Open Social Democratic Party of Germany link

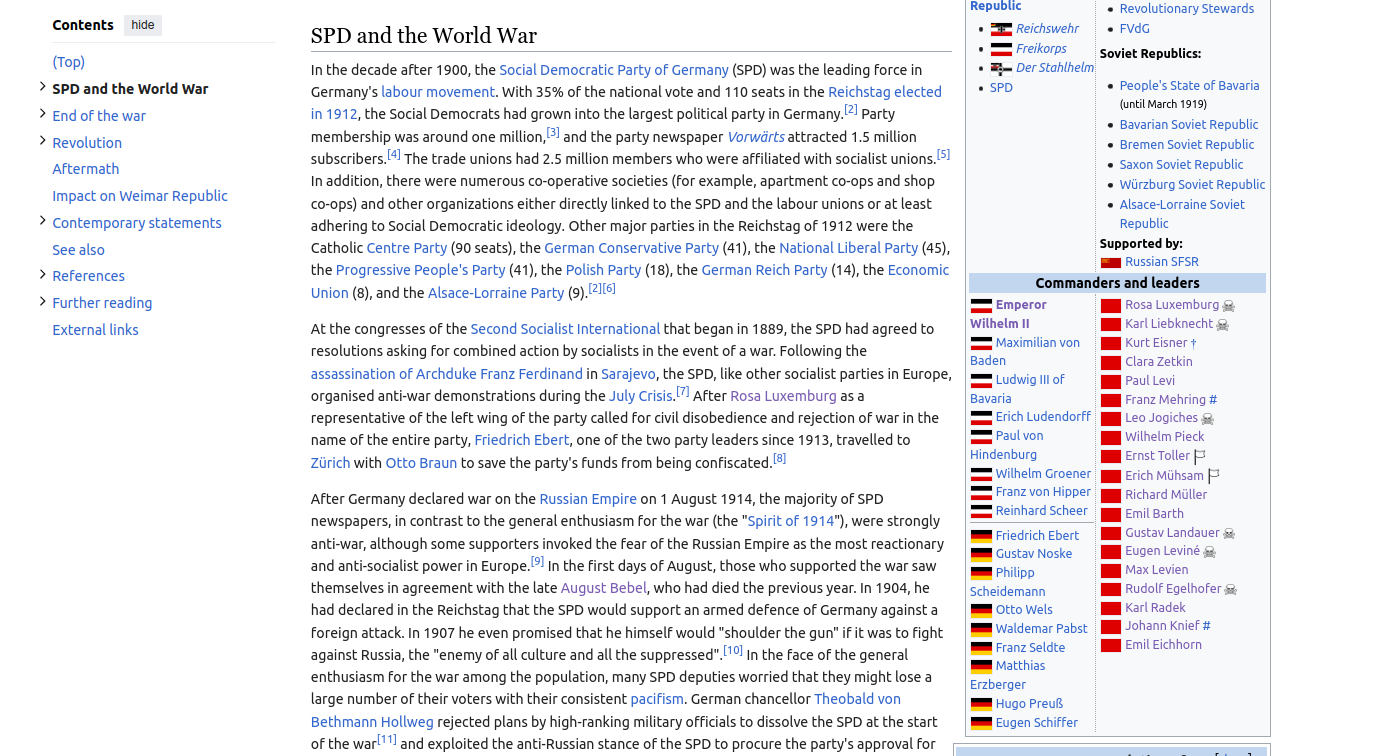[x=614, y=70]
